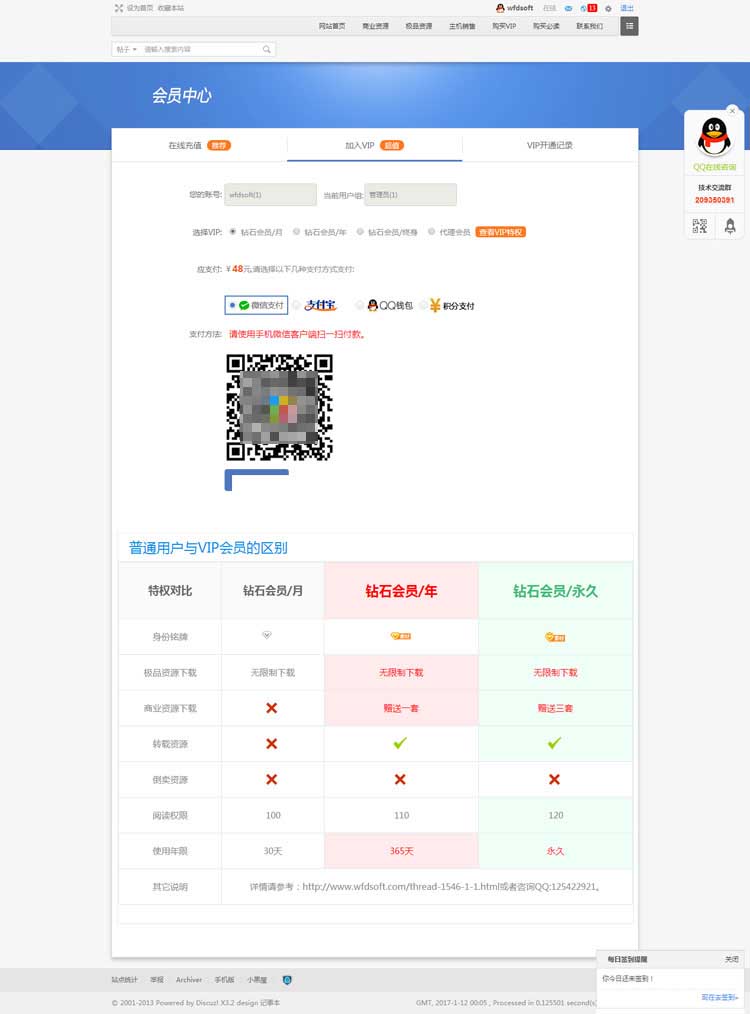Image resolution: width=750 pixels, height=1014 pixels.
Task: Click the yen 积分支付 icon
Action: click(x=435, y=305)
